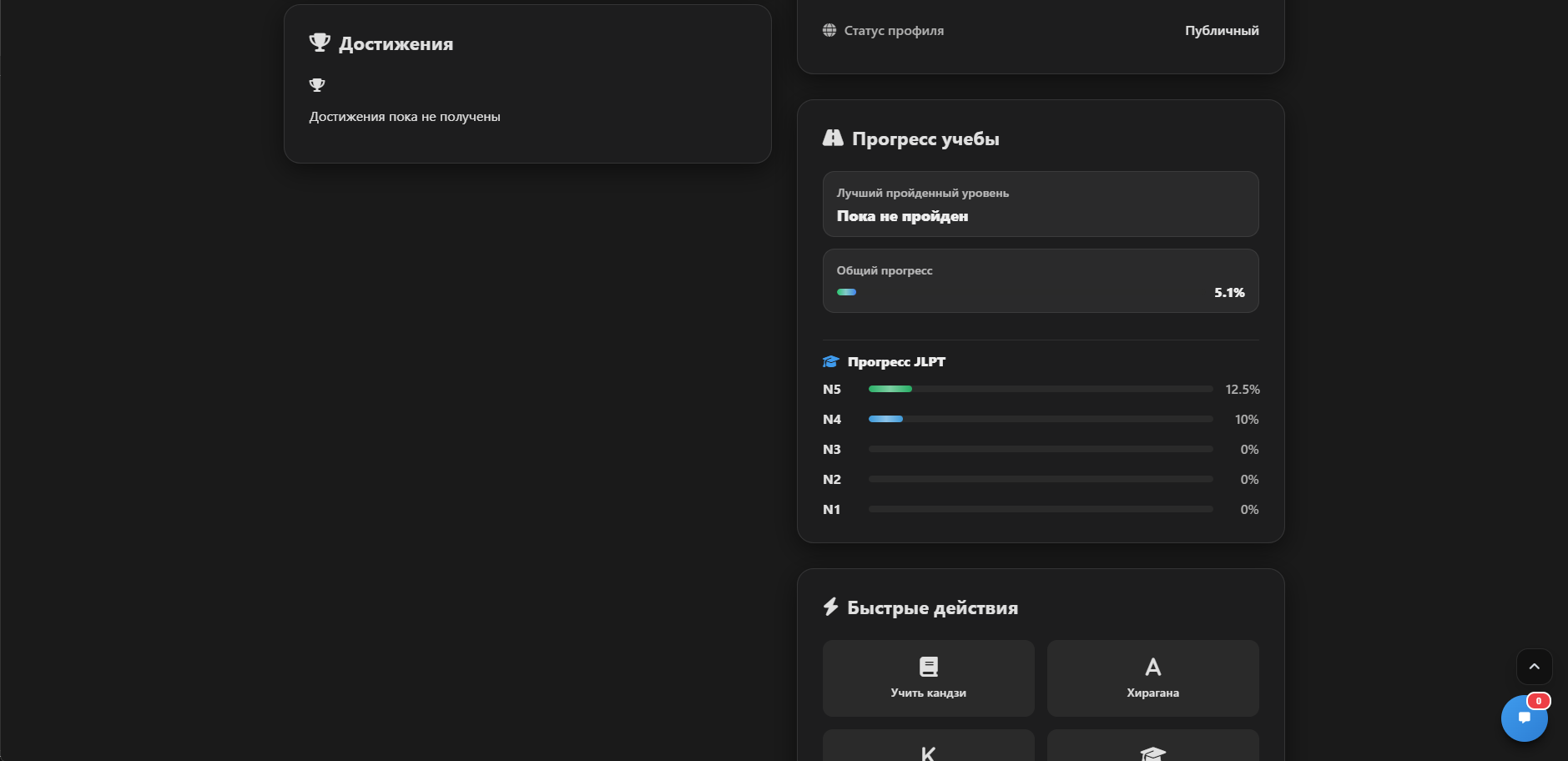1568x761 pixels.
Task: Click the Достижения пока не получены text
Action: coord(405,117)
